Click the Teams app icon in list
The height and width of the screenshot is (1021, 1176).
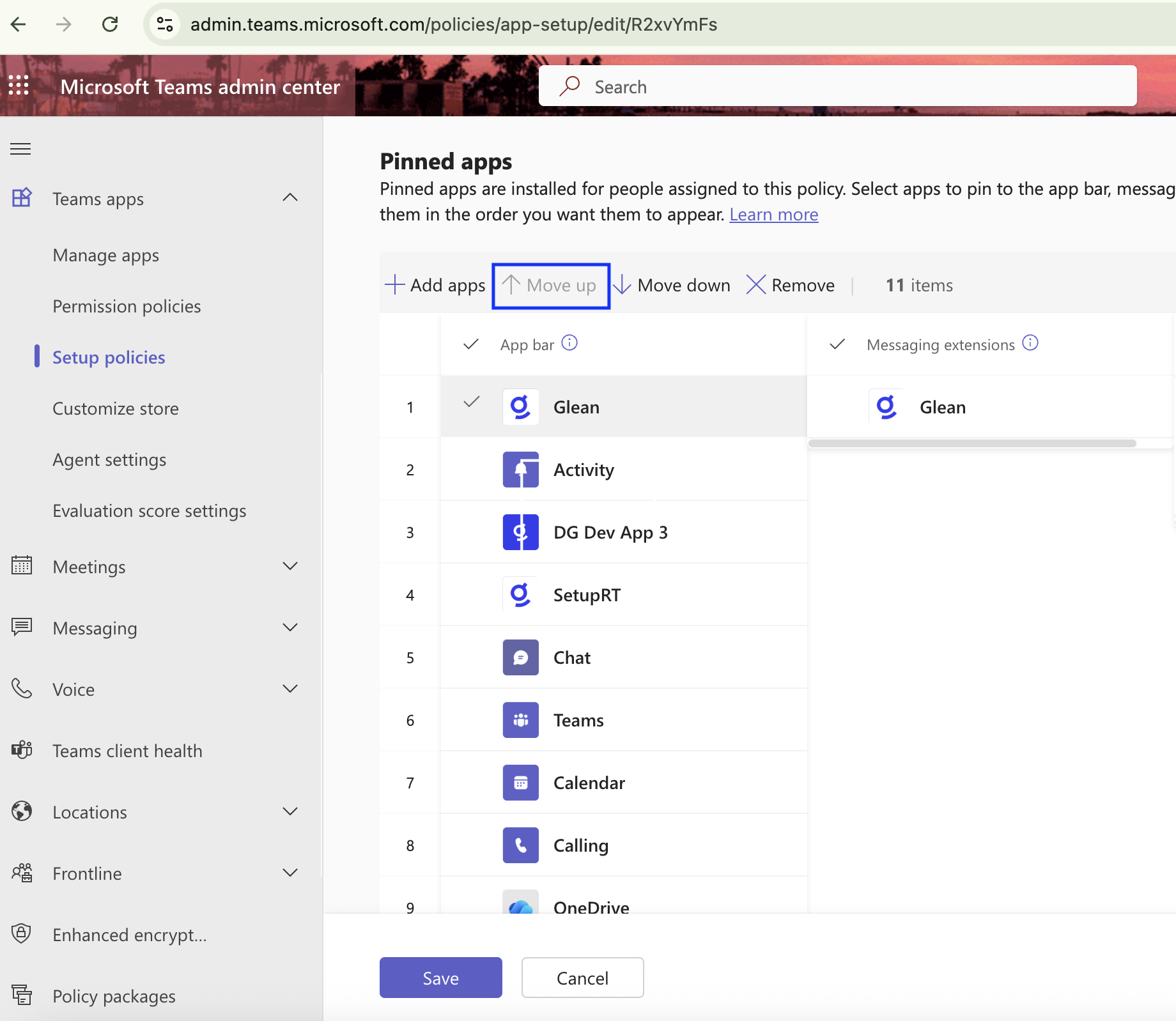520,720
